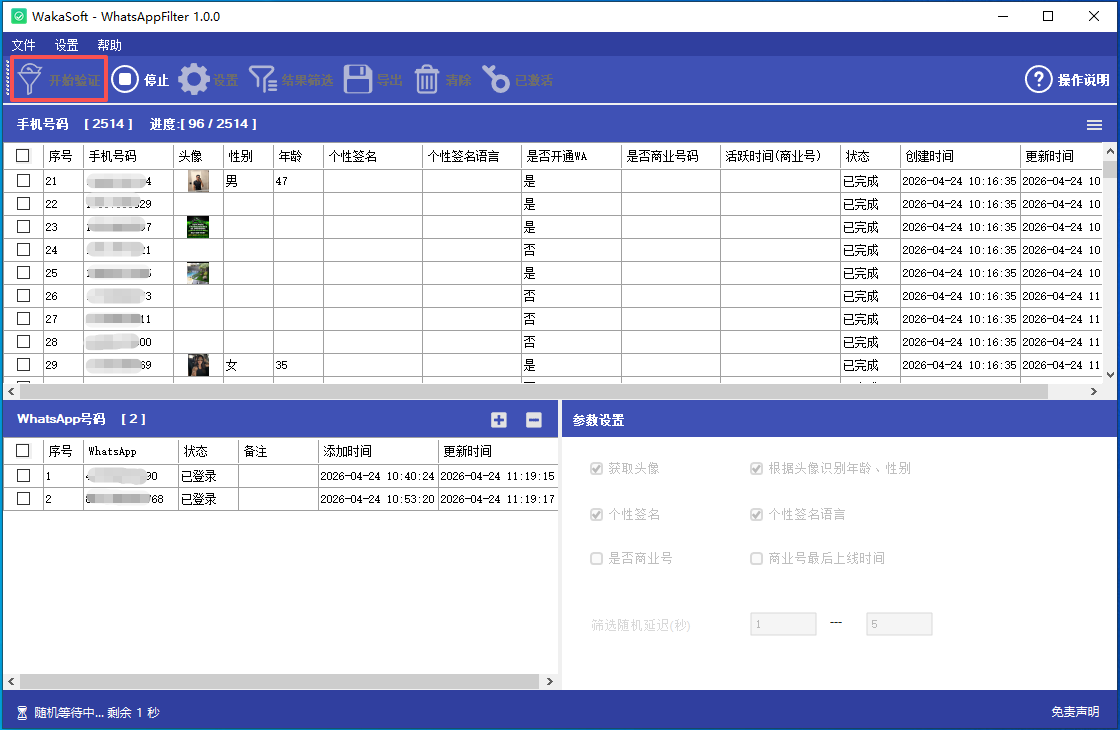Click the 免责声明 disclaimer link

[1075, 712]
